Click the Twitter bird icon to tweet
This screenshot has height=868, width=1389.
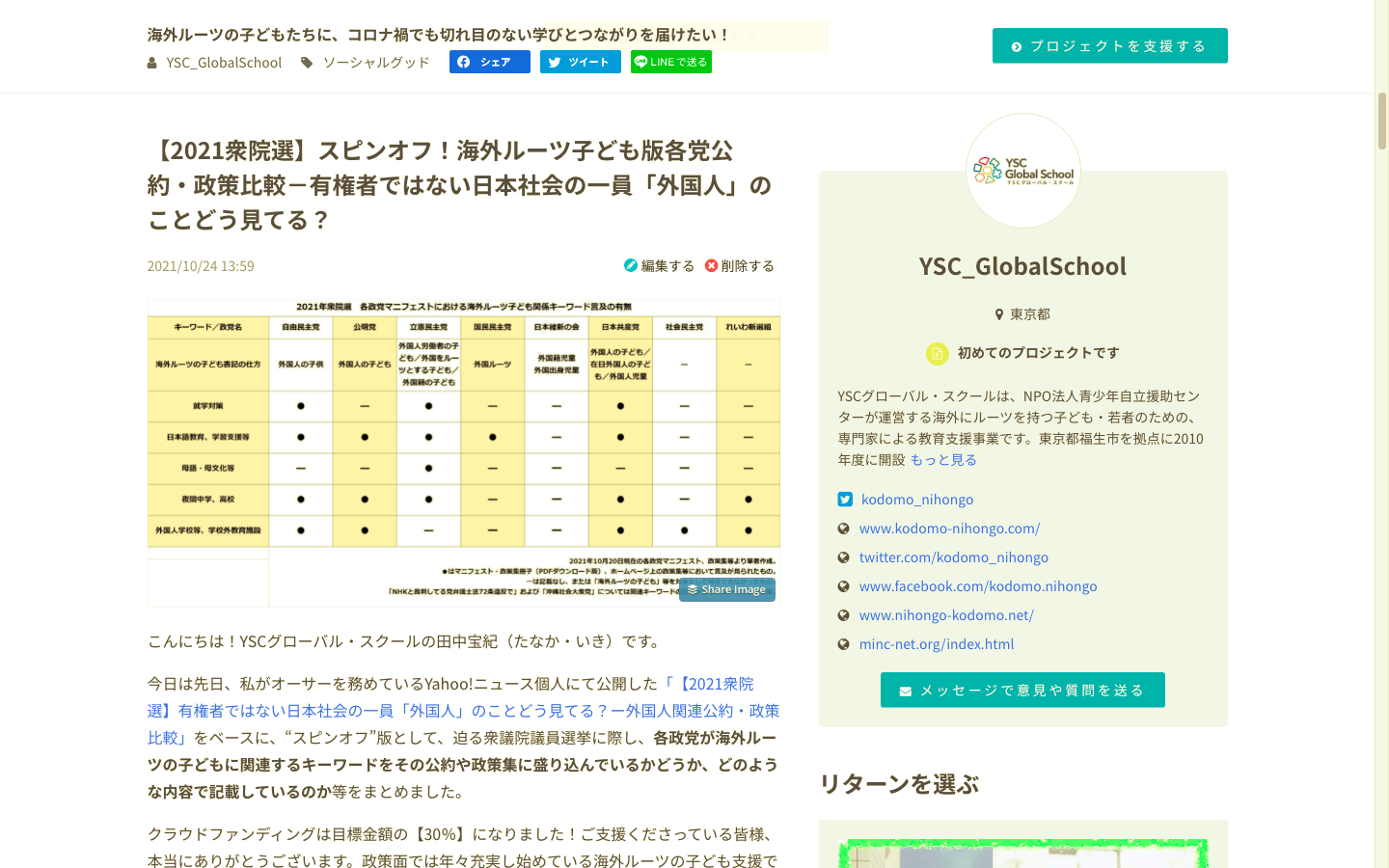[553, 62]
